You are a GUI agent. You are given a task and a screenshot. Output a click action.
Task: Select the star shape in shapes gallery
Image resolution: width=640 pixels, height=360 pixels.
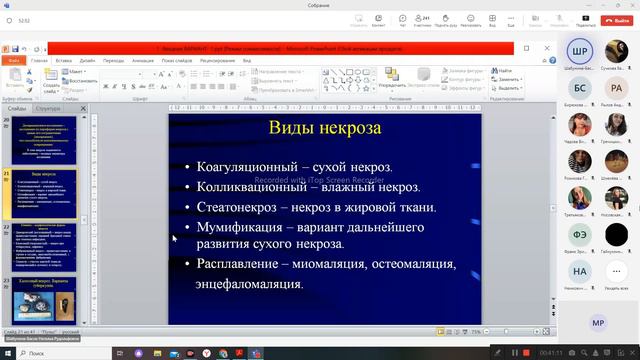click(x=366, y=89)
